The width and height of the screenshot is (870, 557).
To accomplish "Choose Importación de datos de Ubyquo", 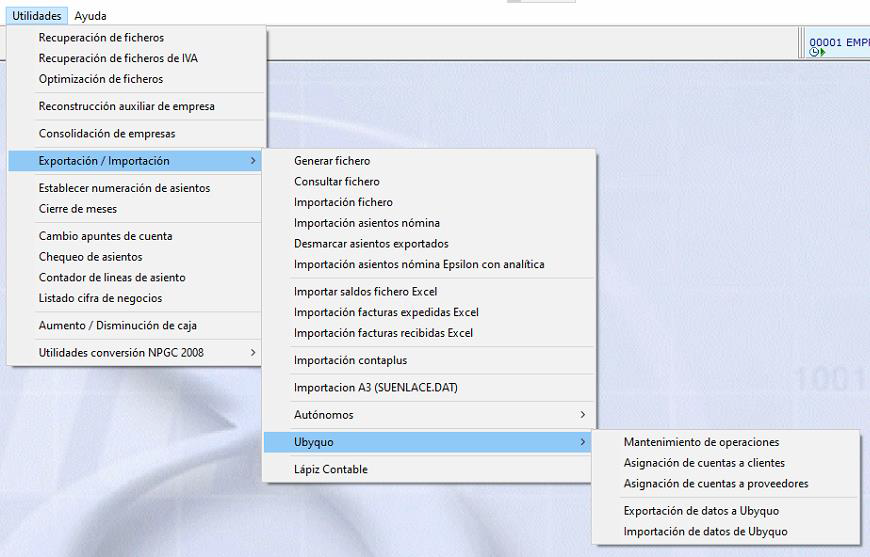I will tap(726, 531).
